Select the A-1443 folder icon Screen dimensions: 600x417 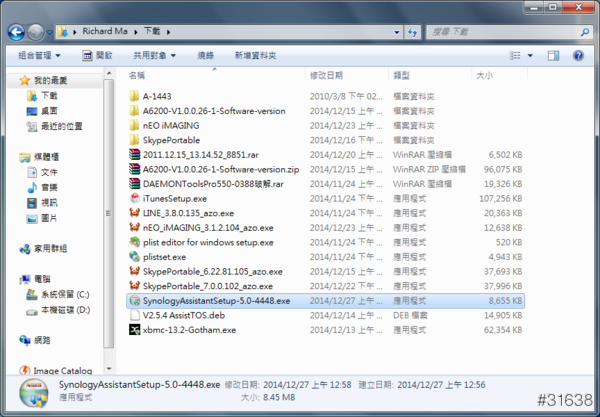(134, 96)
